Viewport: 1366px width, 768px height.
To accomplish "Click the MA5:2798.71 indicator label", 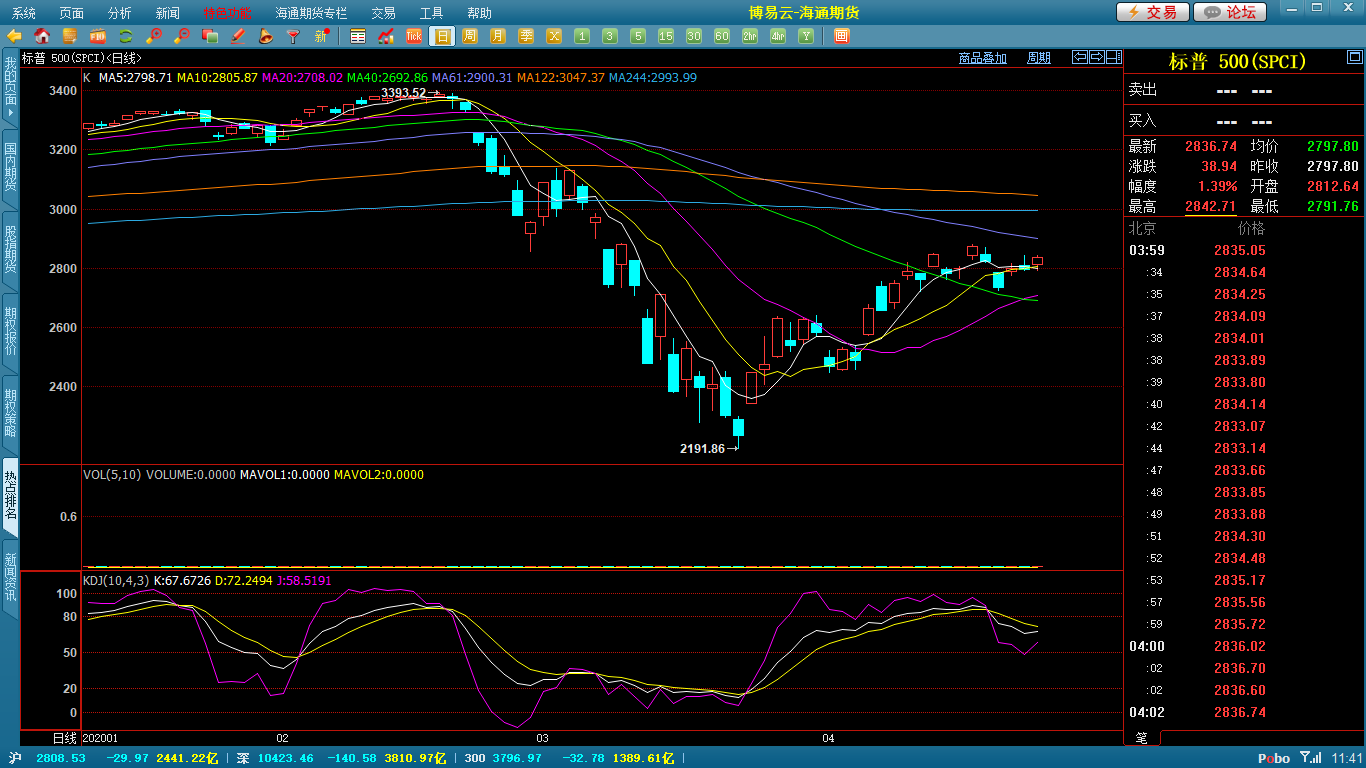I will point(135,77).
